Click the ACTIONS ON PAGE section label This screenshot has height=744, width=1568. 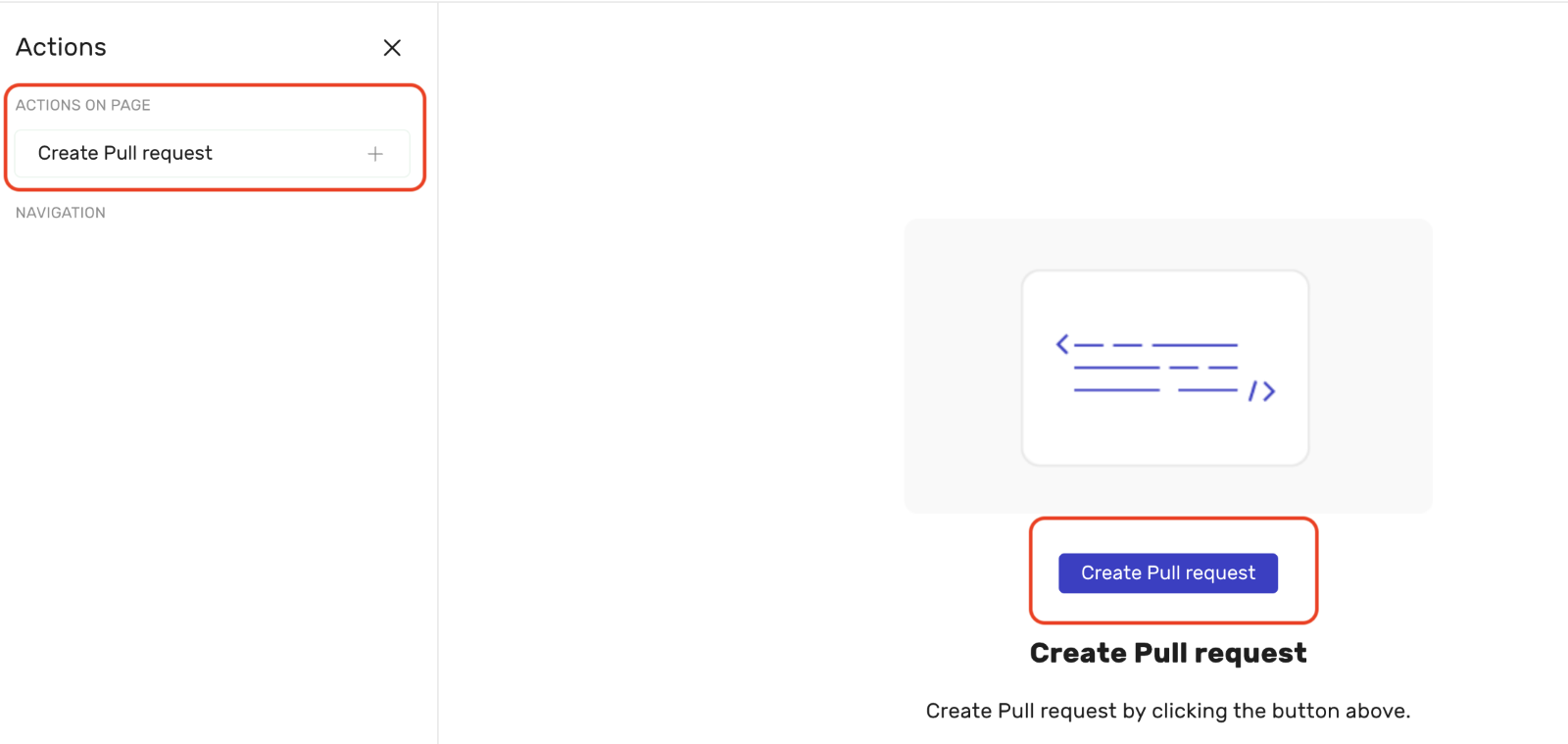[83, 105]
